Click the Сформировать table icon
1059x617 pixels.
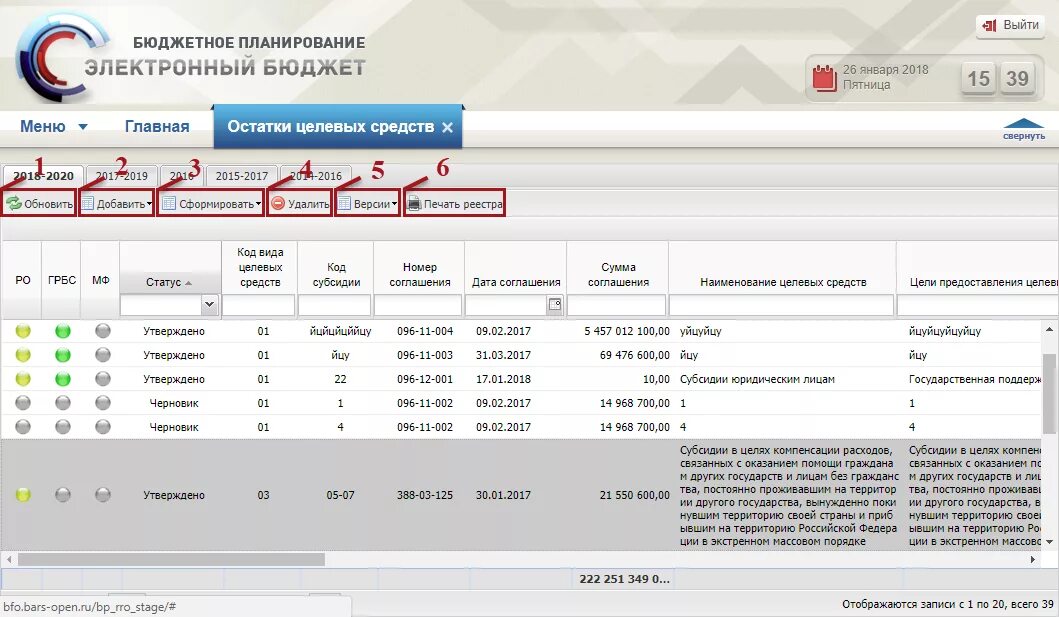coord(169,203)
